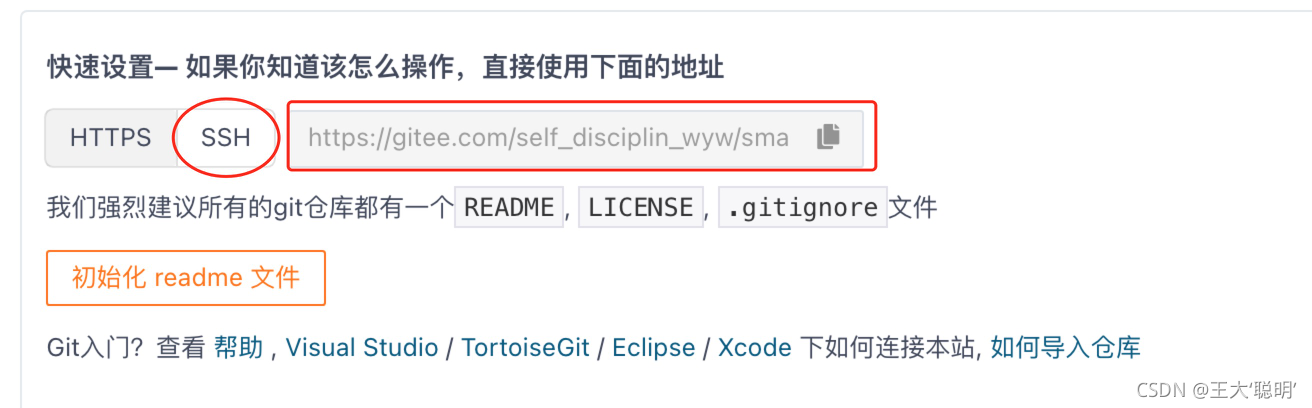Open the Eclipse guide link
This screenshot has width=1312, height=408.
point(654,348)
